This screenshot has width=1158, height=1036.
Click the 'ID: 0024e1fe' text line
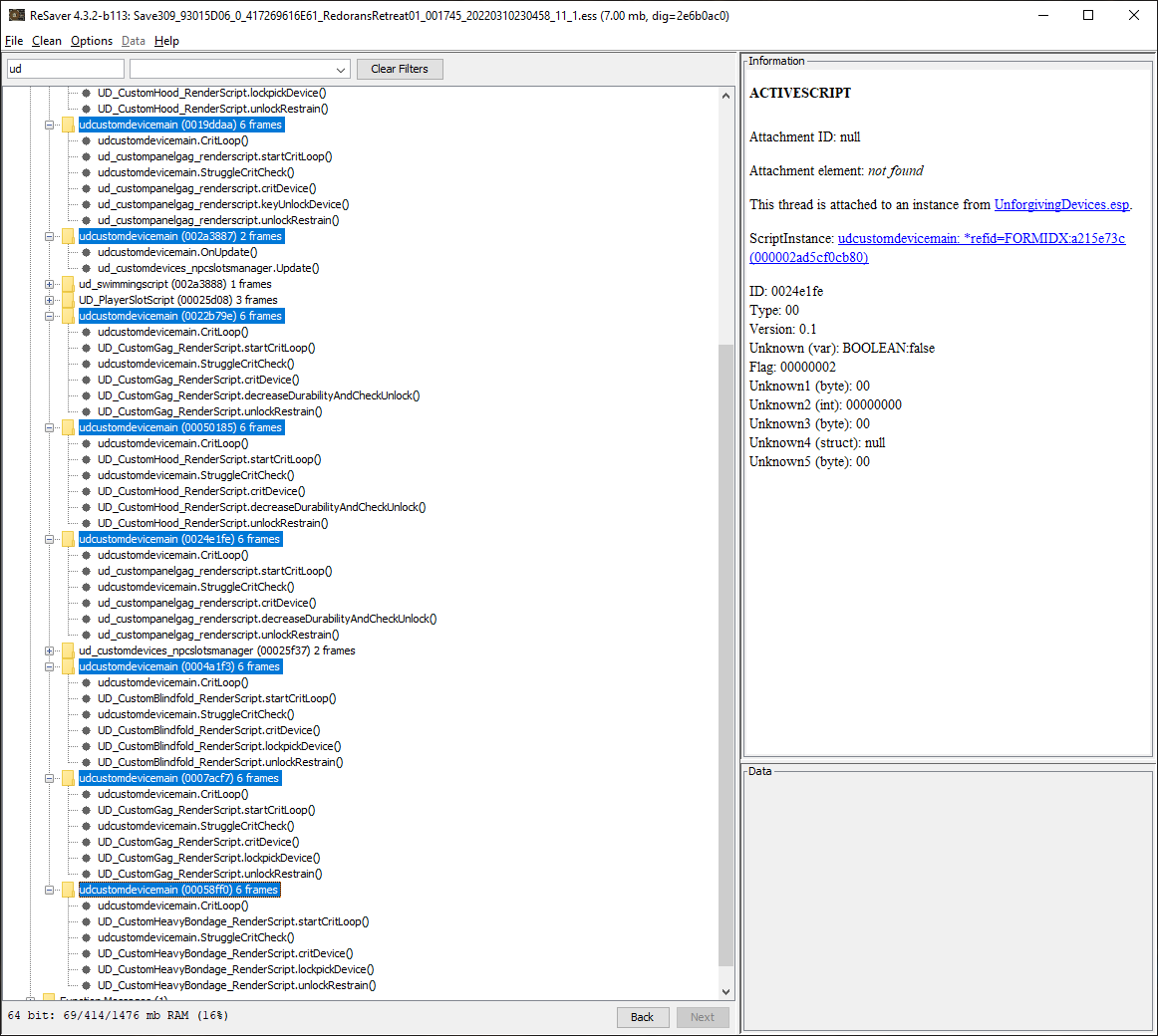pyautogui.click(x=785, y=291)
